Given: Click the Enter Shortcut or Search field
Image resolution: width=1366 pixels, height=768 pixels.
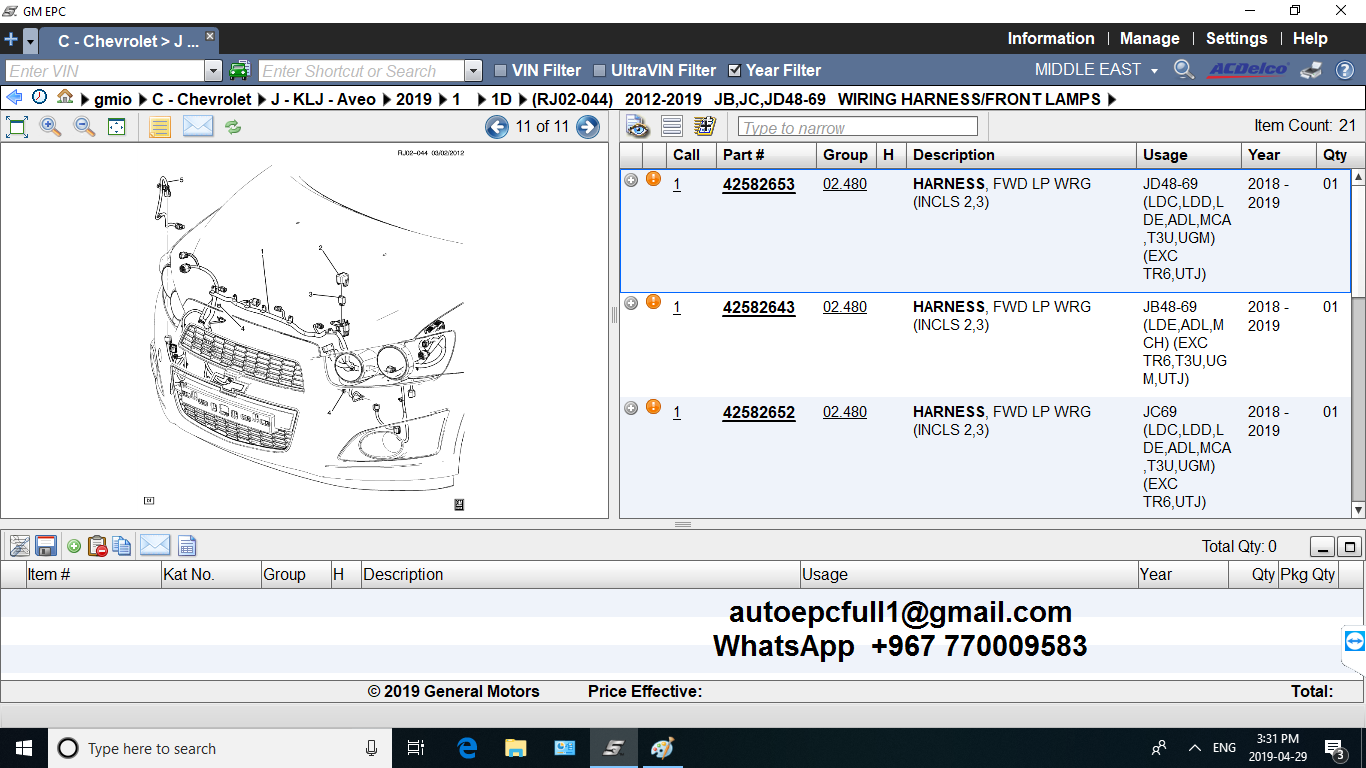Looking at the screenshot, I should click(x=362, y=71).
